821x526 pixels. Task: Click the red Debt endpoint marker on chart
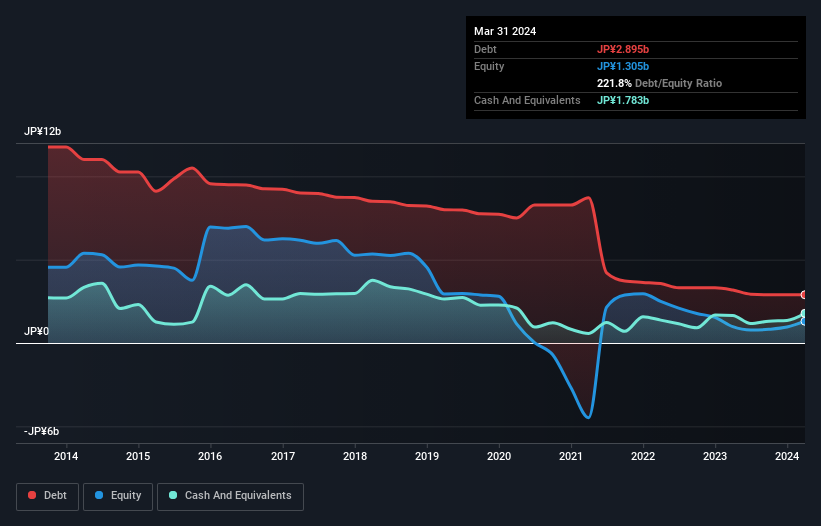[804, 295]
